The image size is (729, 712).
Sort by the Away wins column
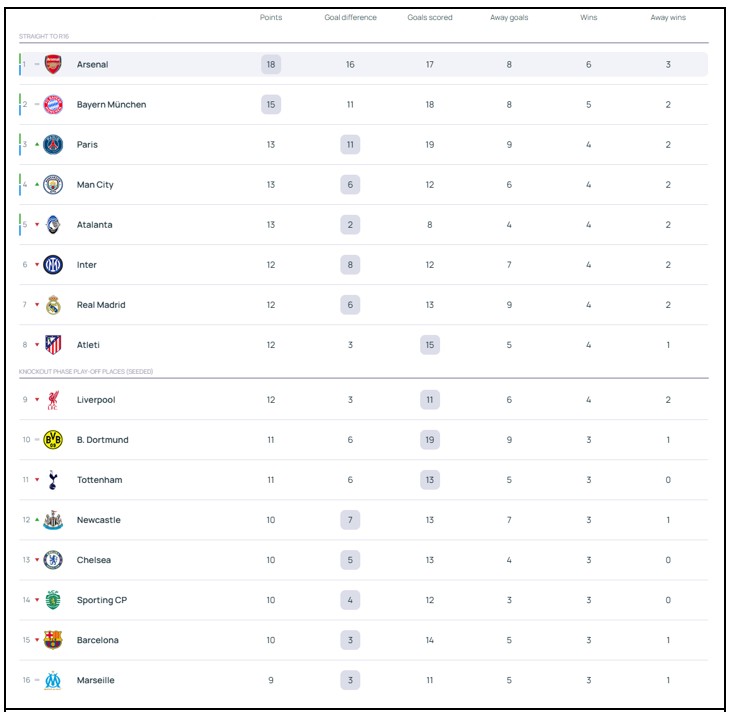(x=668, y=18)
